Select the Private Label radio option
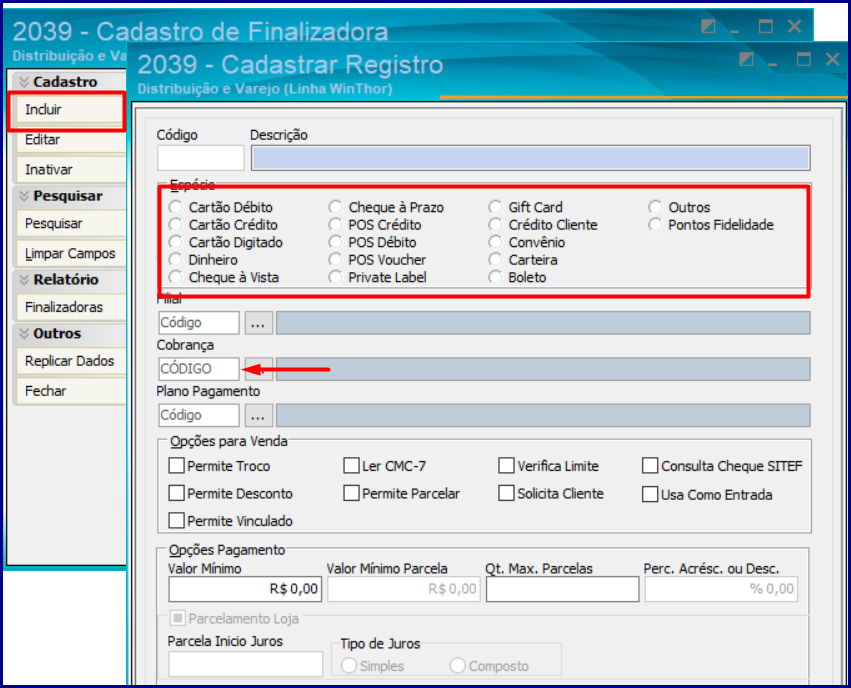 coord(335,277)
